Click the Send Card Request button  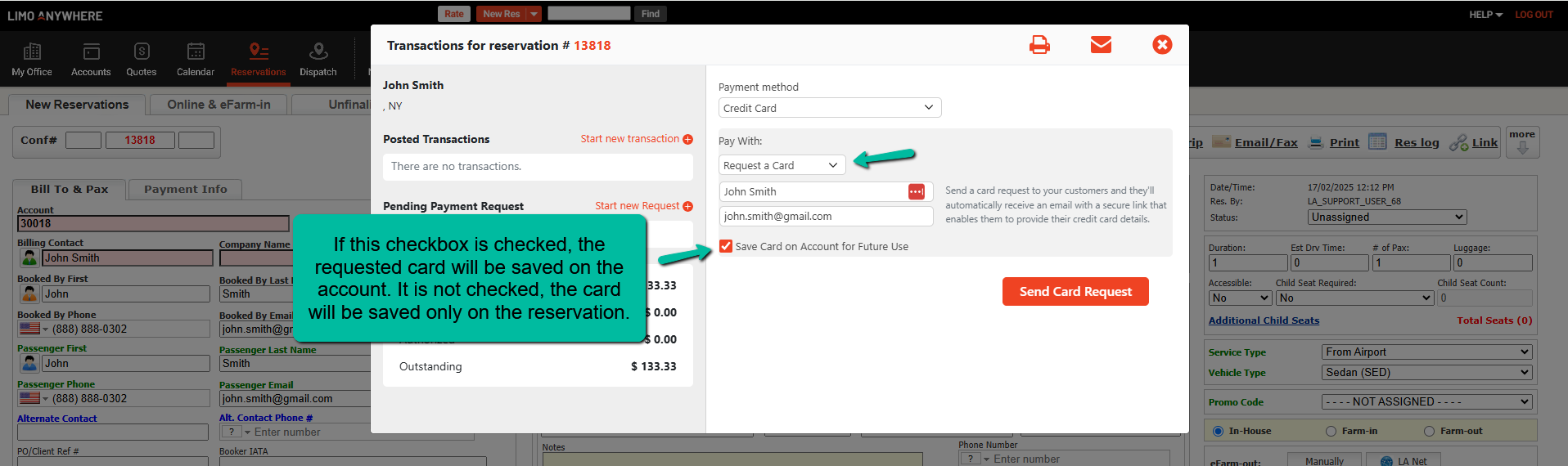coord(1075,292)
